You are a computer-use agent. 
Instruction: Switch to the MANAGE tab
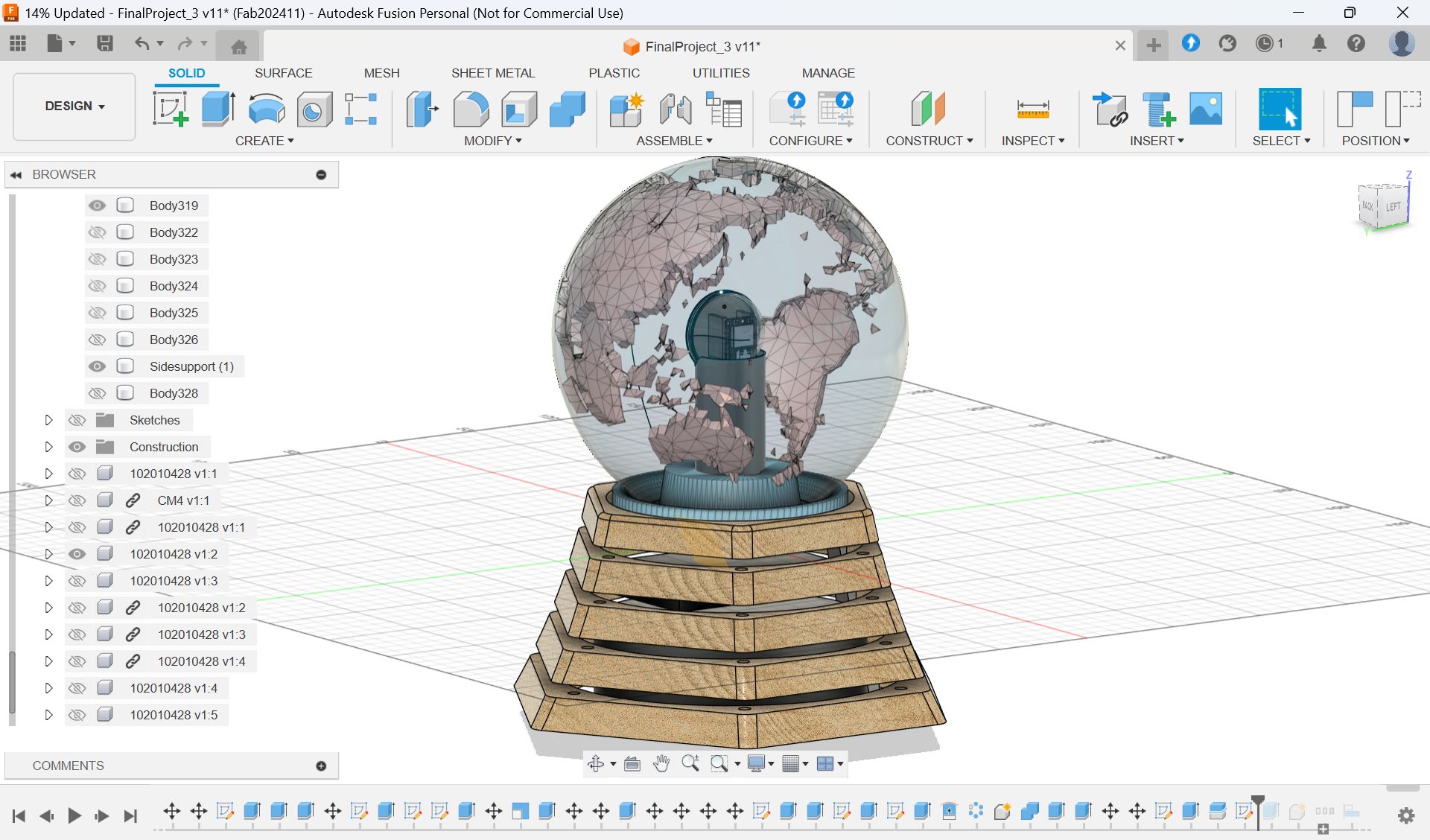tap(828, 73)
